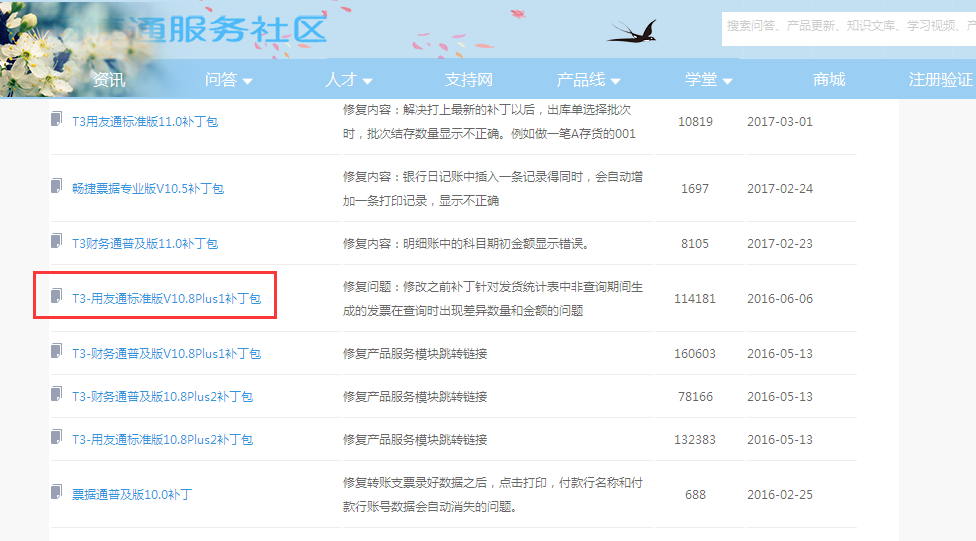Expand the 问答 dropdown menu
Screen dimensions: 976x541
229,80
